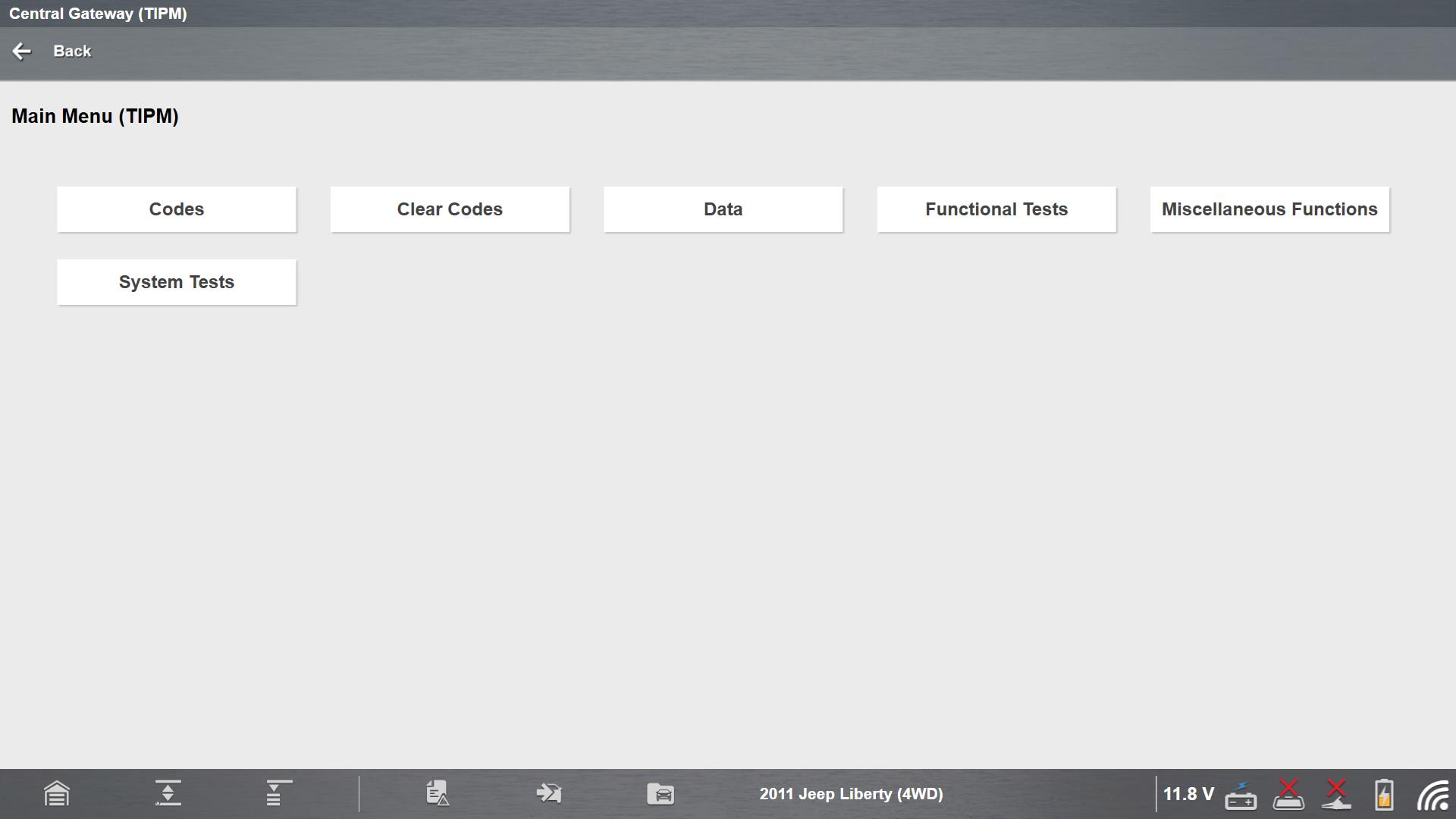Select Clear Codes
Screen dimensions: 1456x819
(450, 209)
